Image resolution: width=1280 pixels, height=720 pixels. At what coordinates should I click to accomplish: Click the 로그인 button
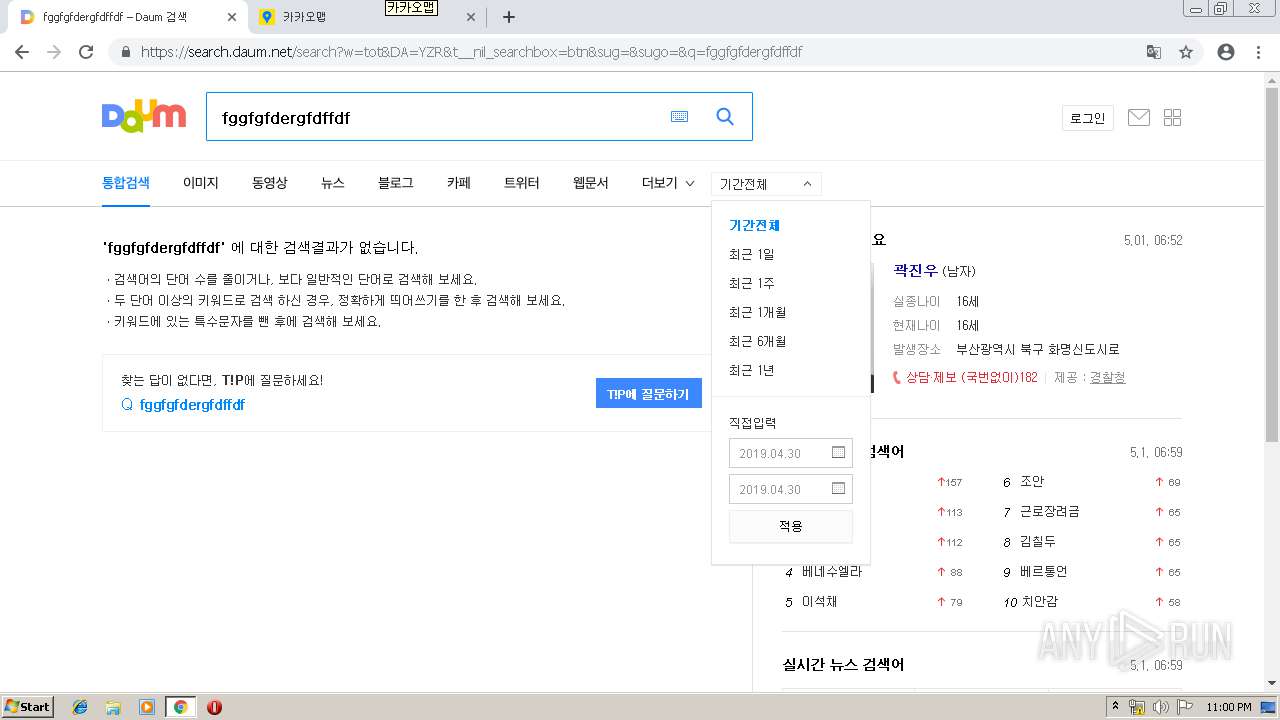tap(1088, 118)
